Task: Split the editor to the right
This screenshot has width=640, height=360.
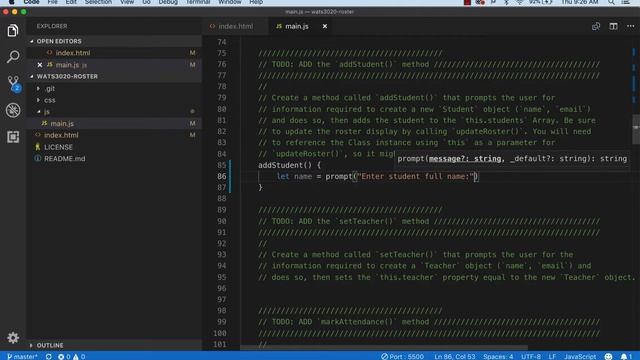Action: pos(613,26)
